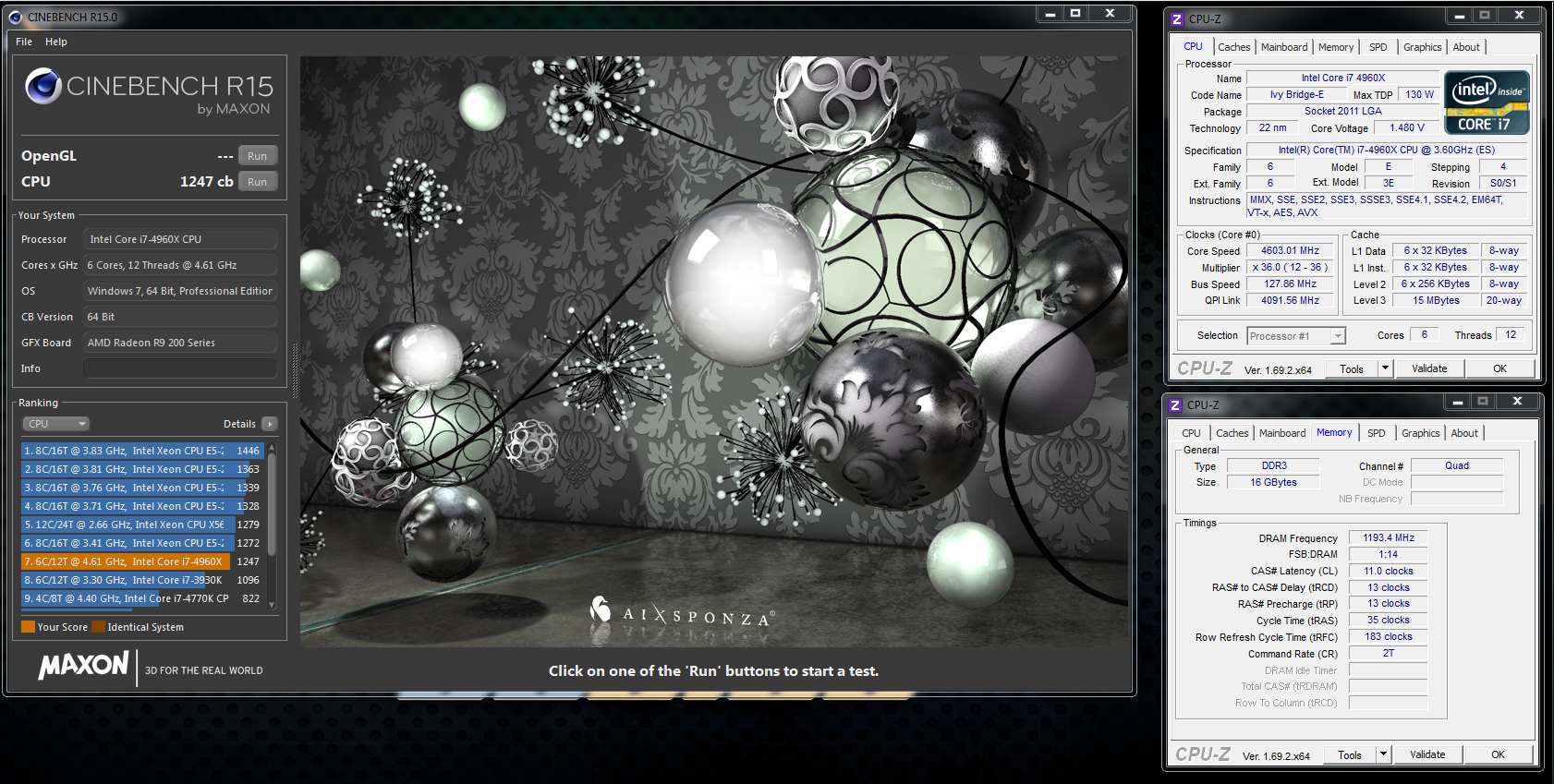Screen dimensions: 1554x784
Task: Run the OpenGL benchmark
Action: 258,156
